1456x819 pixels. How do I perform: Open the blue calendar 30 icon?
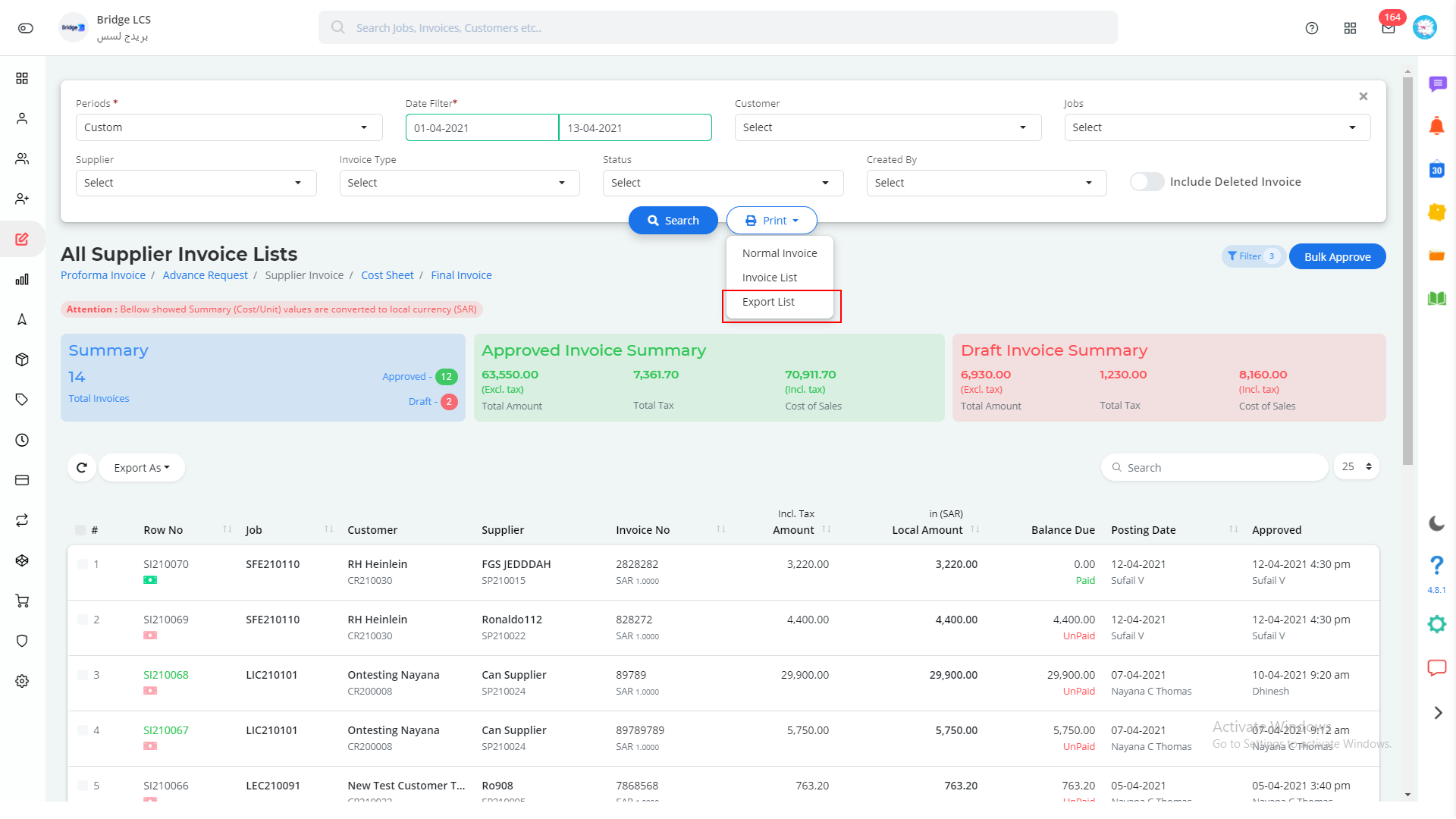coord(1437,169)
